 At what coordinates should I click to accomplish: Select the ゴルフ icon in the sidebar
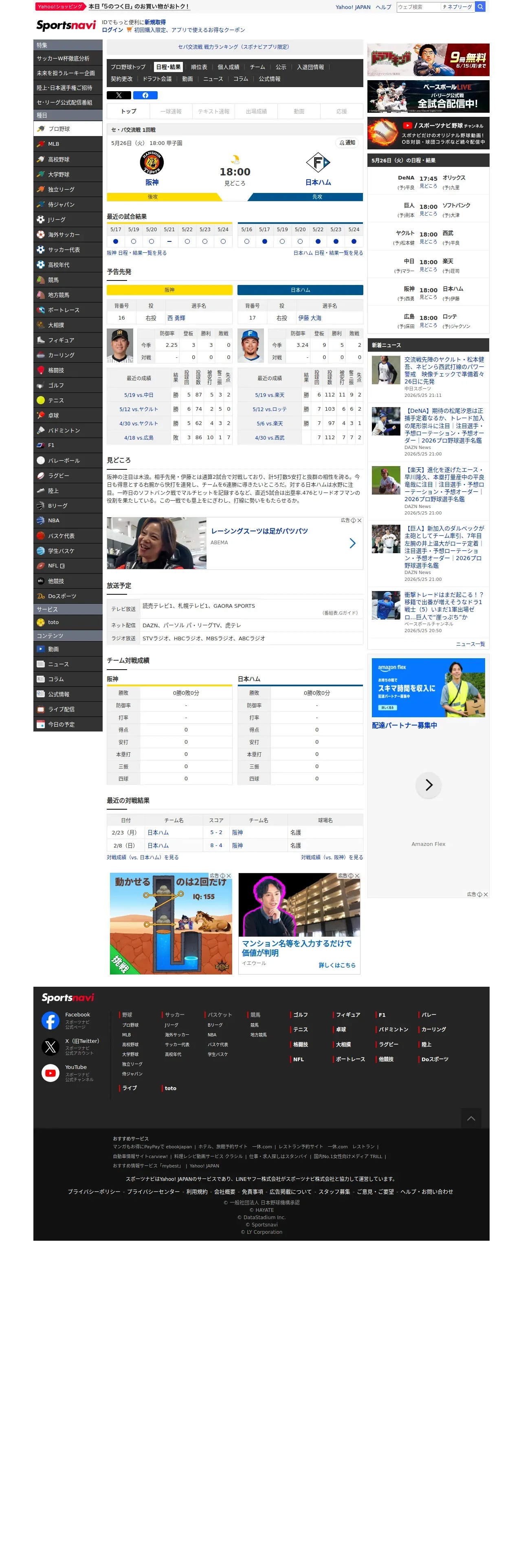pos(41,385)
